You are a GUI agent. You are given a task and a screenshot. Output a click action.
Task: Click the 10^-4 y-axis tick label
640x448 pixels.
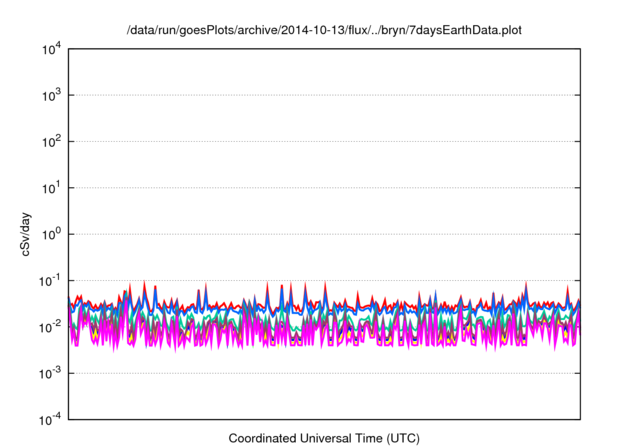(x=50, y=420)
